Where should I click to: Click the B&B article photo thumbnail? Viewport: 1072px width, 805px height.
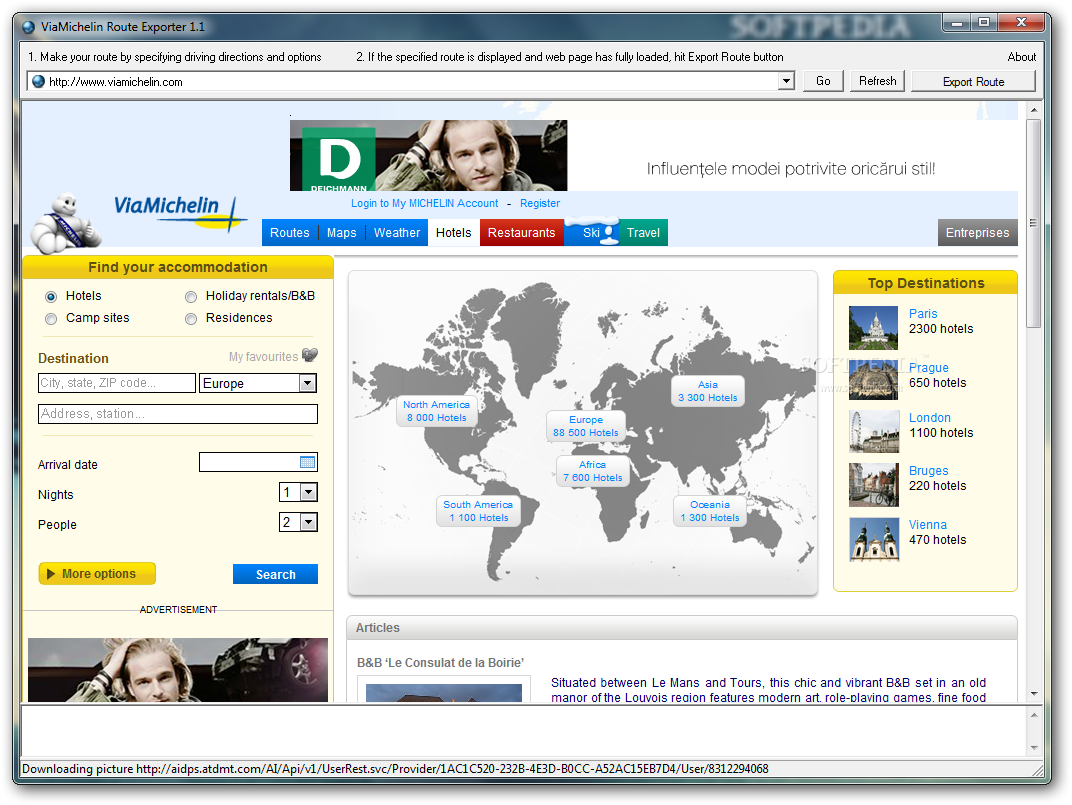point(444,692)
